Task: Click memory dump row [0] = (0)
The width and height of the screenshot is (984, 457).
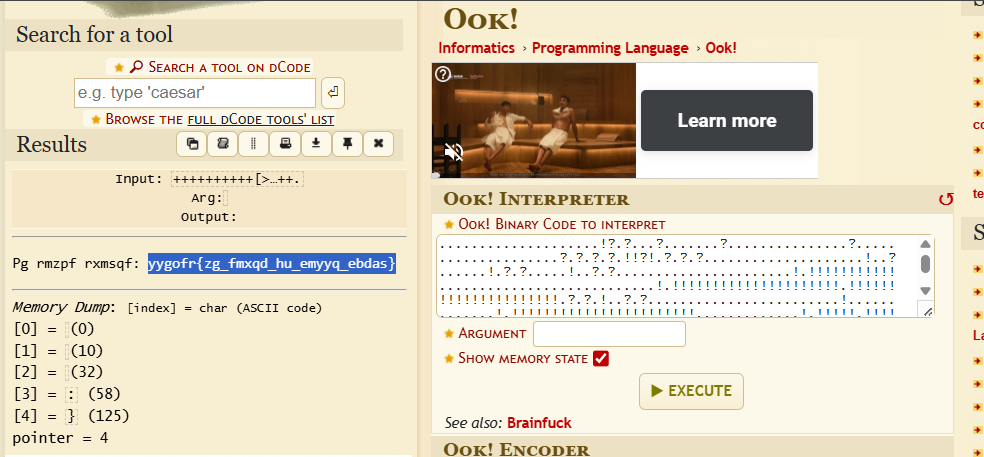Action: (x=53, y=329)
